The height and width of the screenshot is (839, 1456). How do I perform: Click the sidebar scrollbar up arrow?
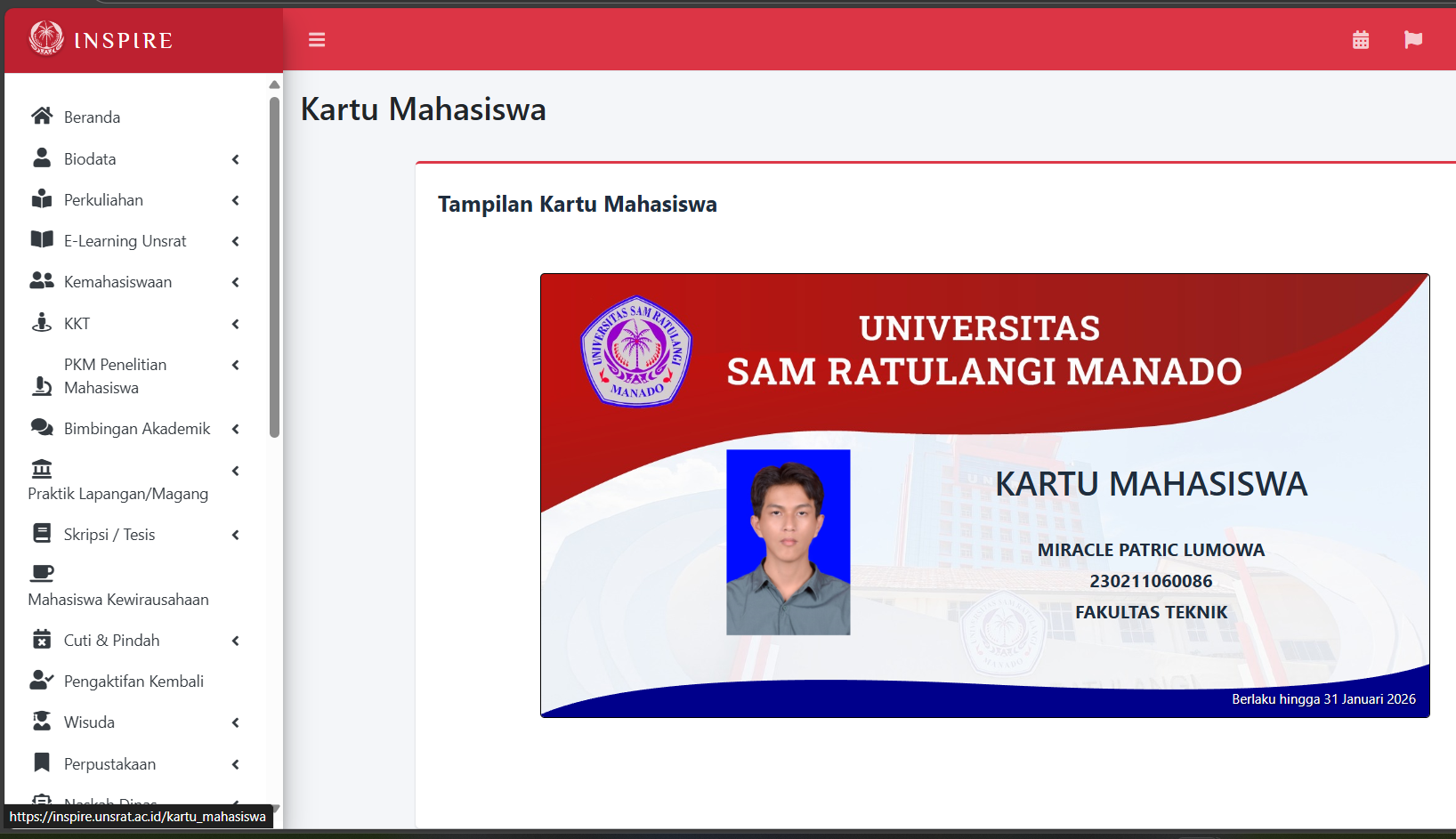click(274, 85)
